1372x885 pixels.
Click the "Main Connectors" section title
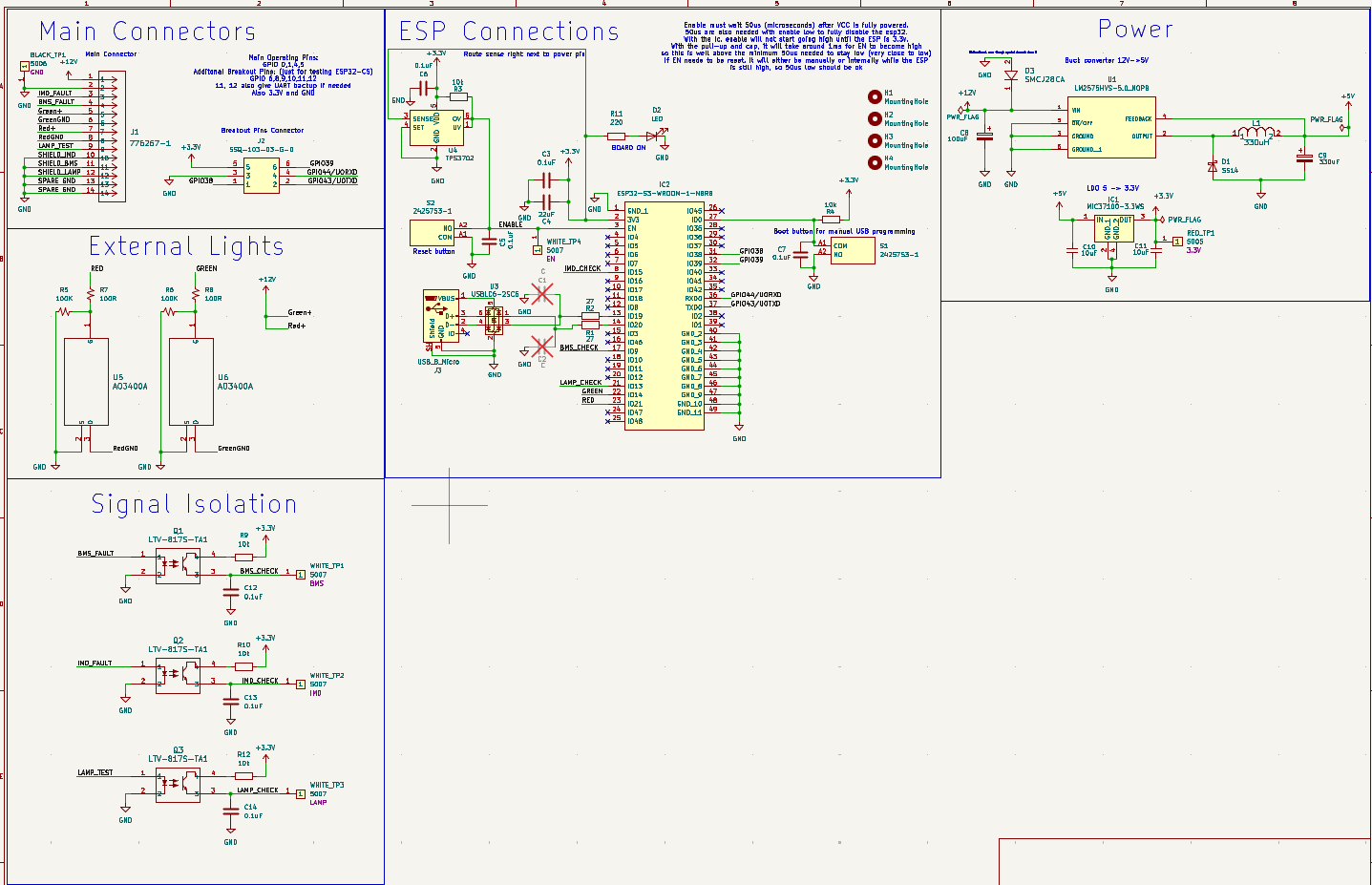tap(148, 32)
